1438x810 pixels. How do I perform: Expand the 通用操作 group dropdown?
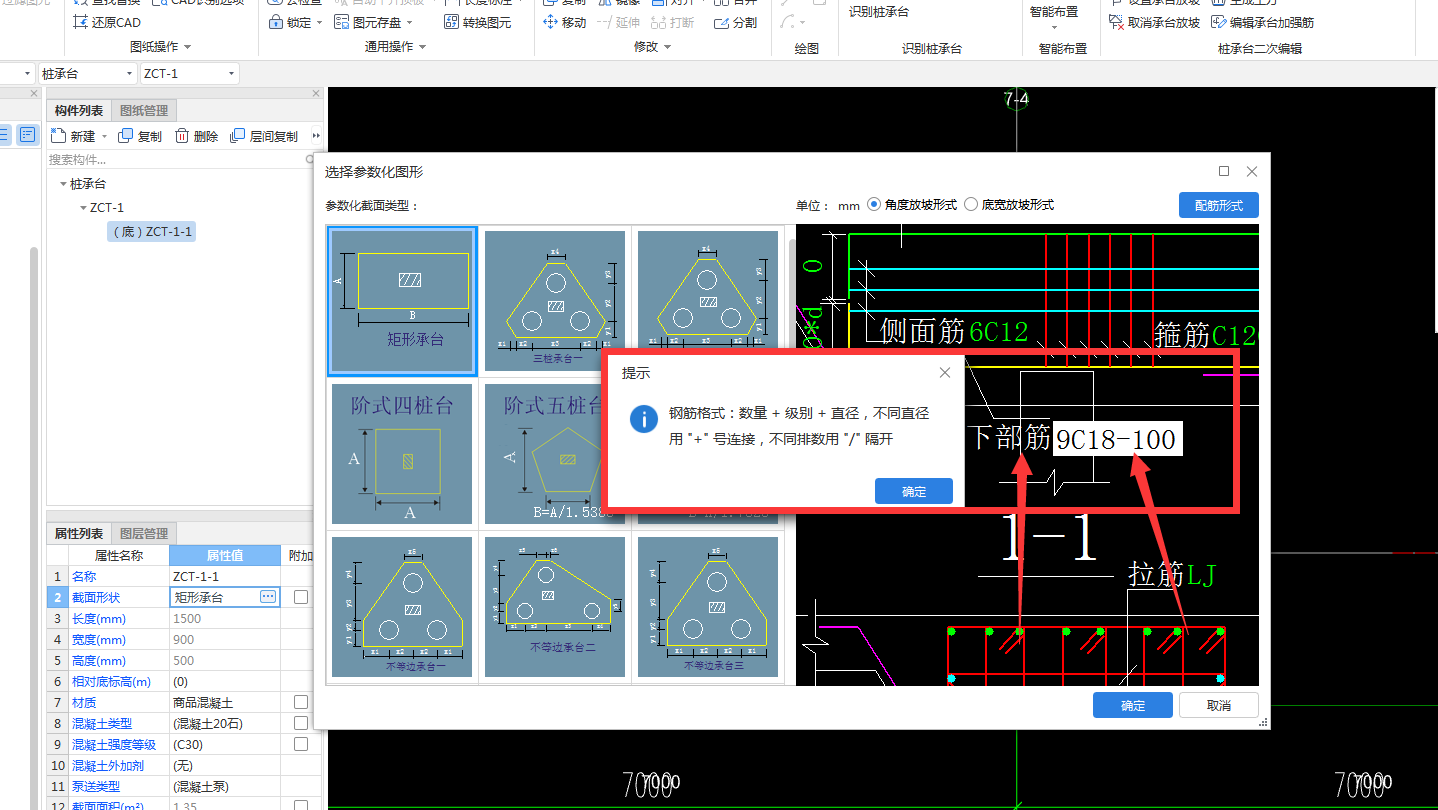point(422,47)
